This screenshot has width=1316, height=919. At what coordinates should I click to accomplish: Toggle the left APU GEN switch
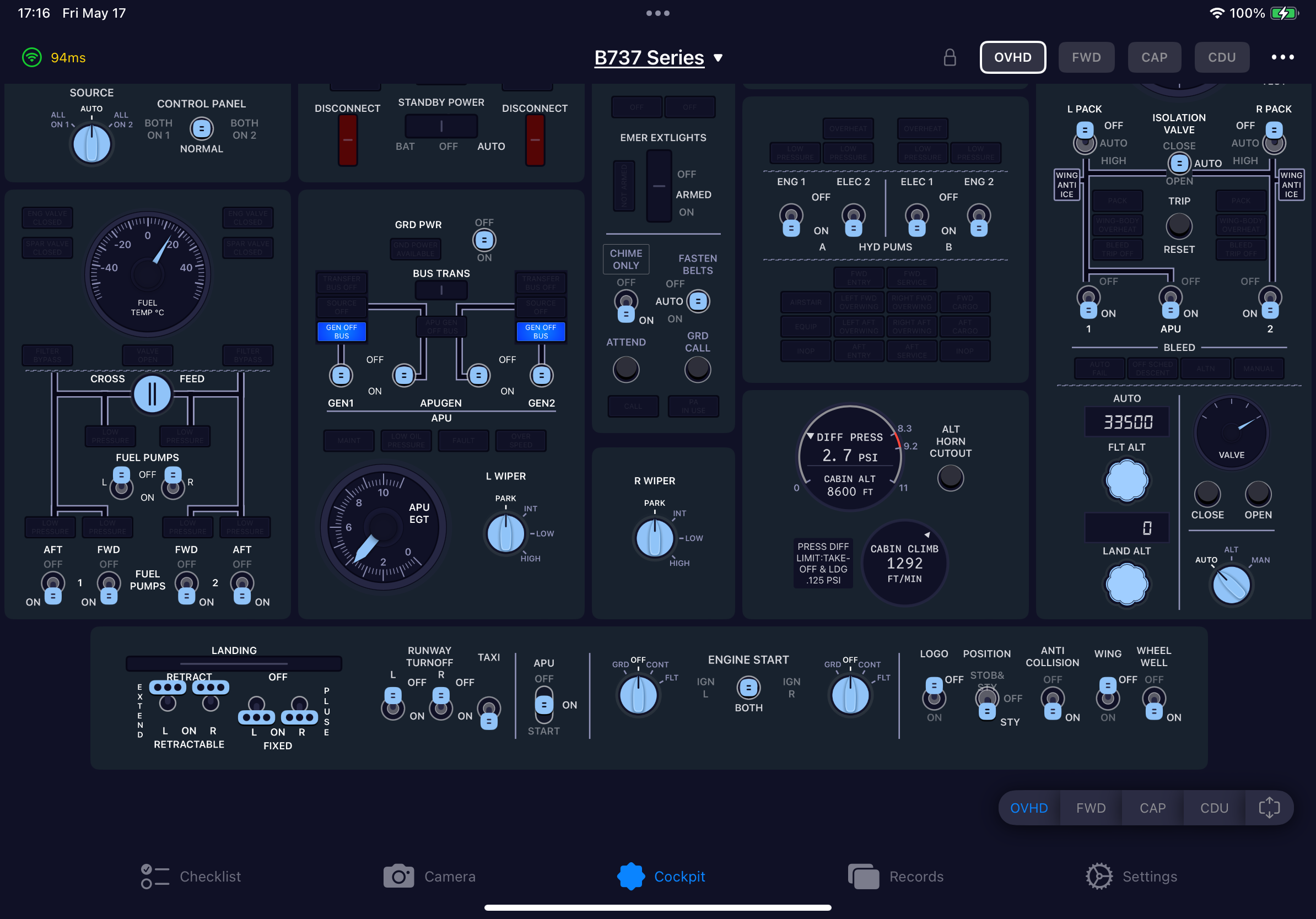pyautogui.click(x=404, y=375)
